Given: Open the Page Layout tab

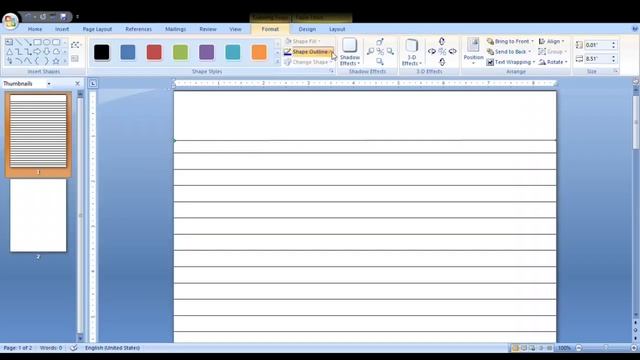Looking at the screenshot, I should pos(97,29).
